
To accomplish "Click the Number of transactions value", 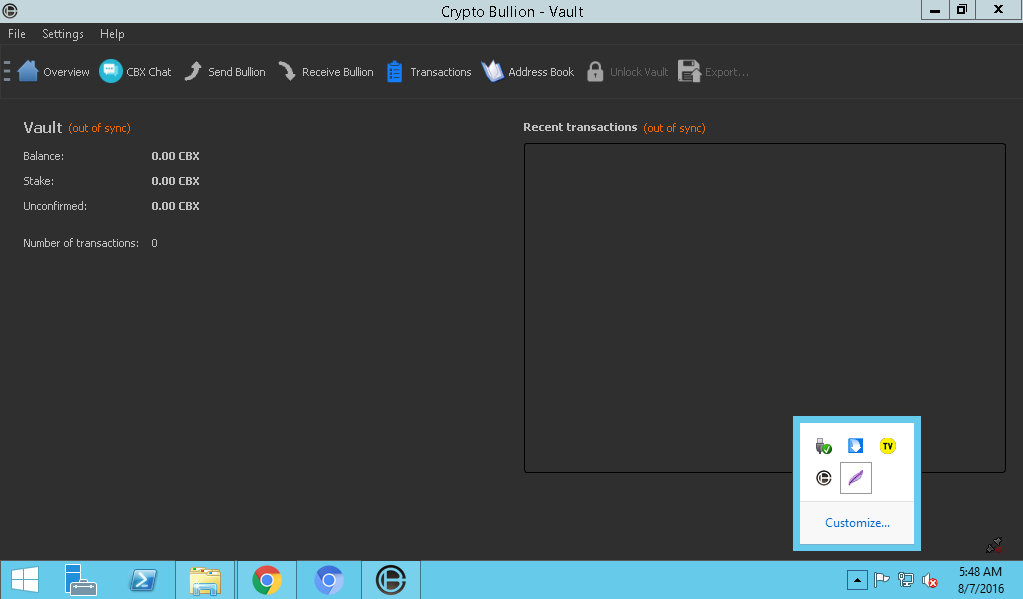I will pos(155,243).
